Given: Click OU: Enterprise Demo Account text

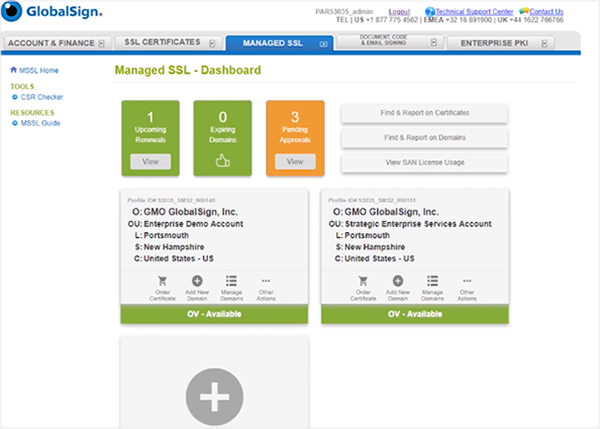Looking at the screenshot, I should coord(186,224).
